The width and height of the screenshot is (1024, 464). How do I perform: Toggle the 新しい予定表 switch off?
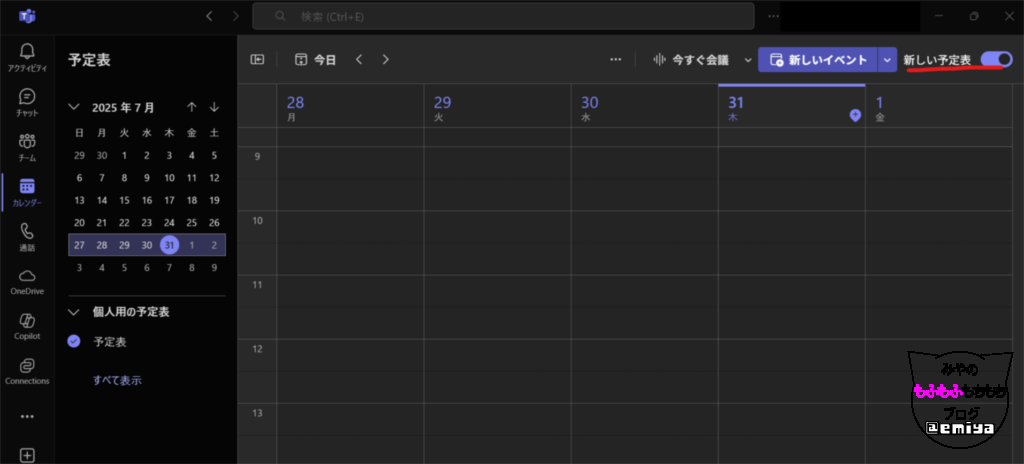tap(995, 59)
